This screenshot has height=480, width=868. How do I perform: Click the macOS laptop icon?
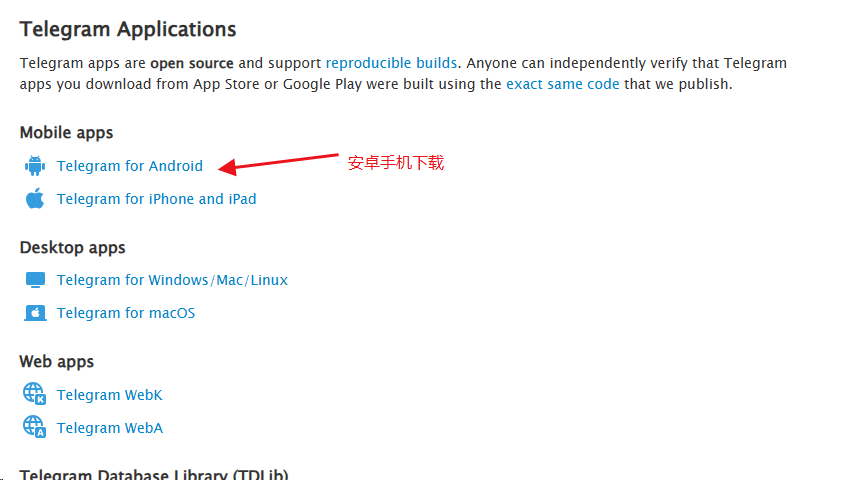click(x=35, y=313)
